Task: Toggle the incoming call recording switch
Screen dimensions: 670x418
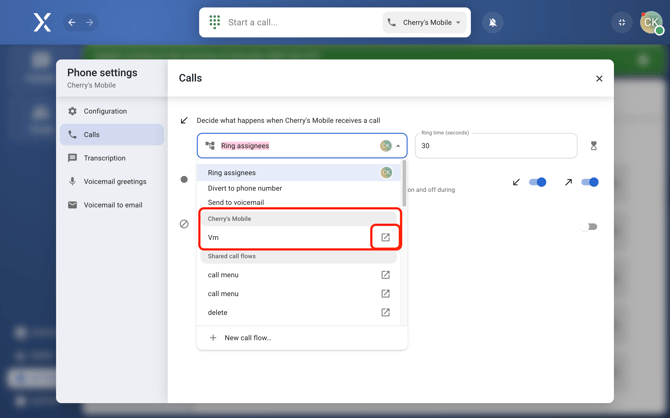Action: point(538,182)
